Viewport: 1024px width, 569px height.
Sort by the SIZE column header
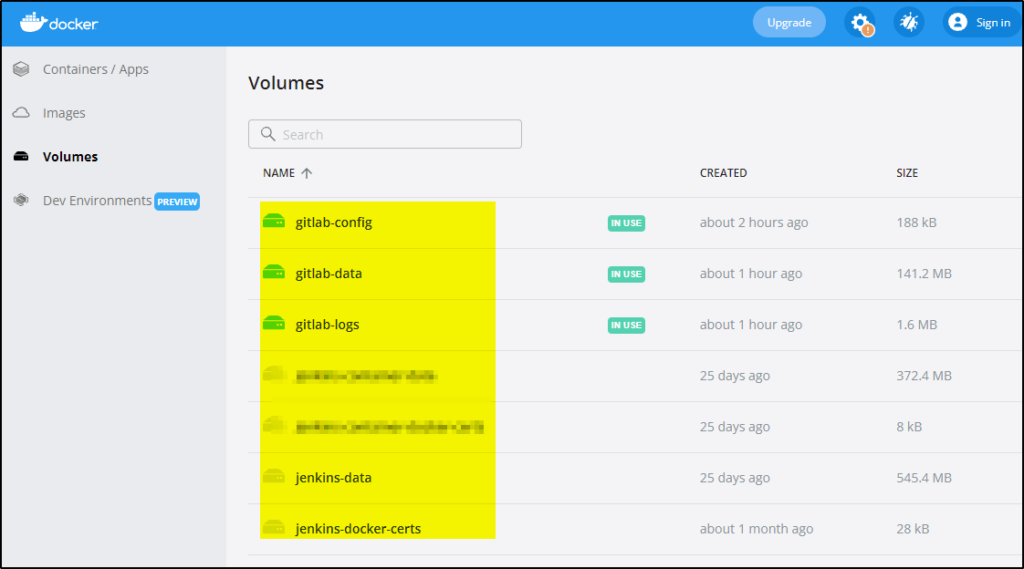[x=906, y=173]
